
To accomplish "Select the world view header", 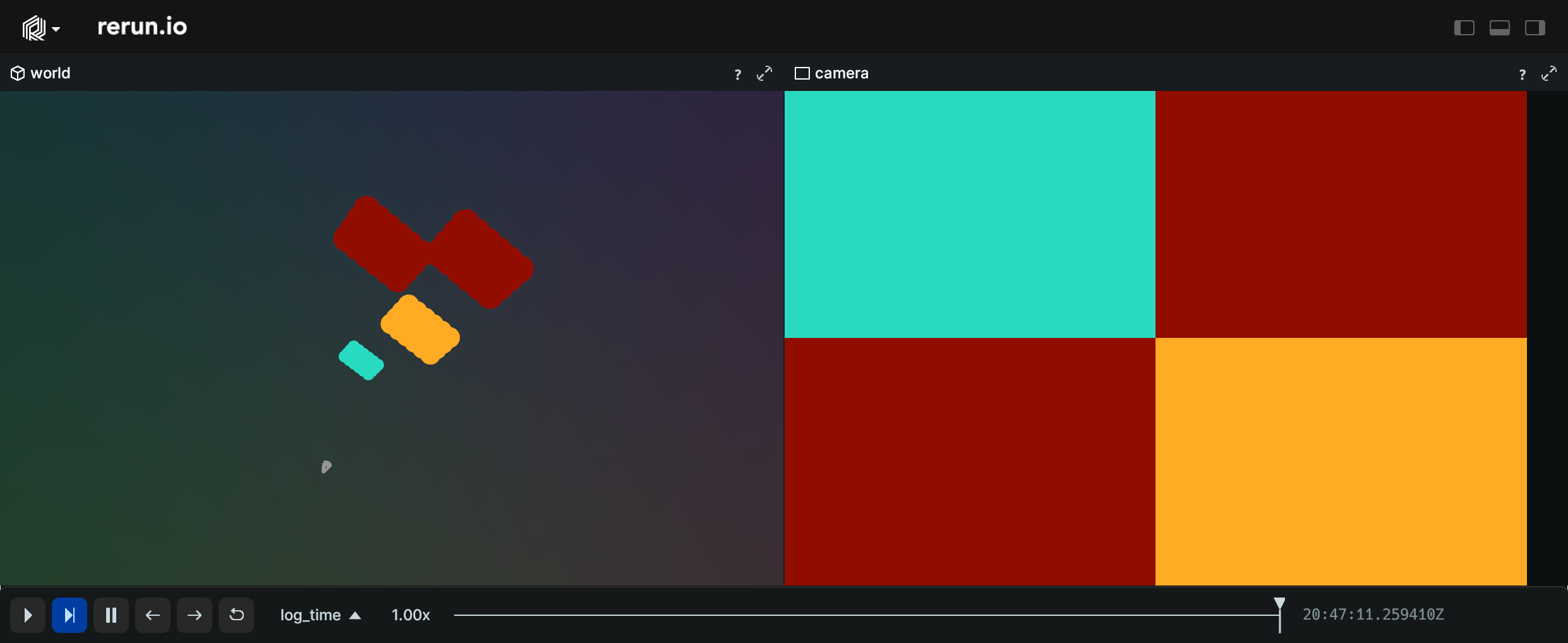I will point(50,73).
